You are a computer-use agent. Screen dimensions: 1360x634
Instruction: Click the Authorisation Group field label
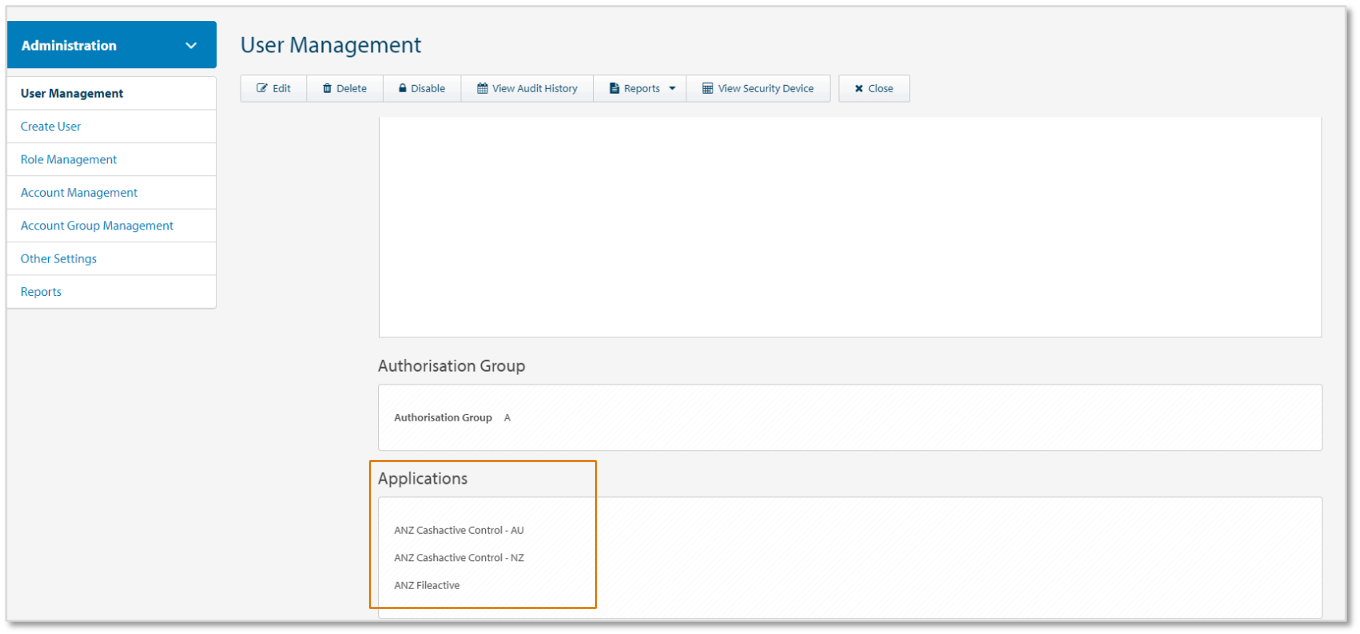[443, 418]
